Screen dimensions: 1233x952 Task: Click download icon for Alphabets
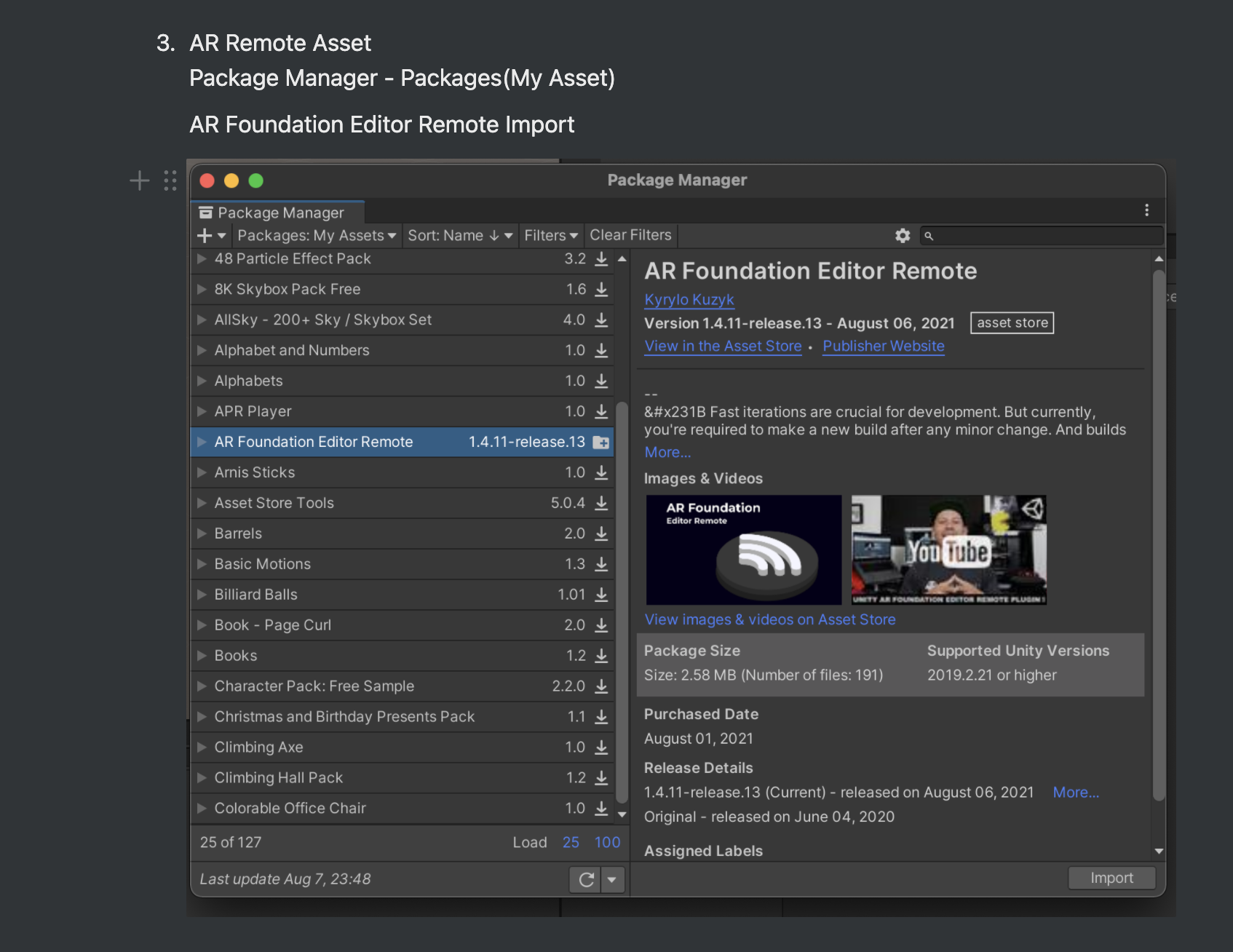click(x=601, y=381)
